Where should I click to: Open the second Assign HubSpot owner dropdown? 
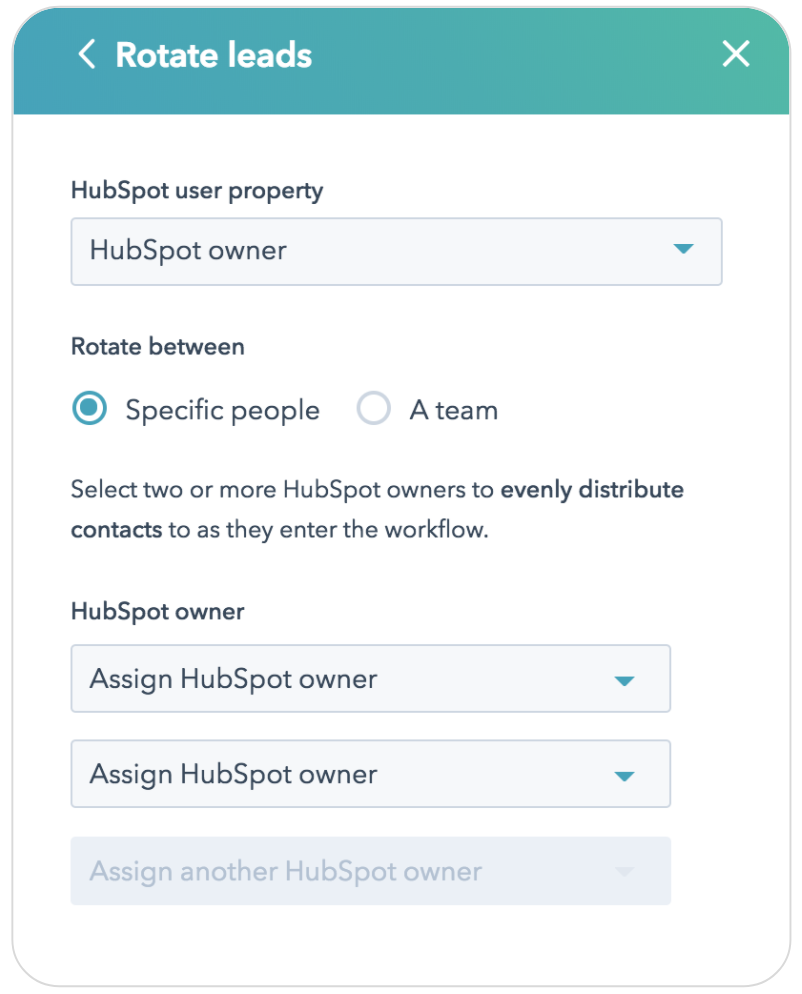tap(370, 774)
